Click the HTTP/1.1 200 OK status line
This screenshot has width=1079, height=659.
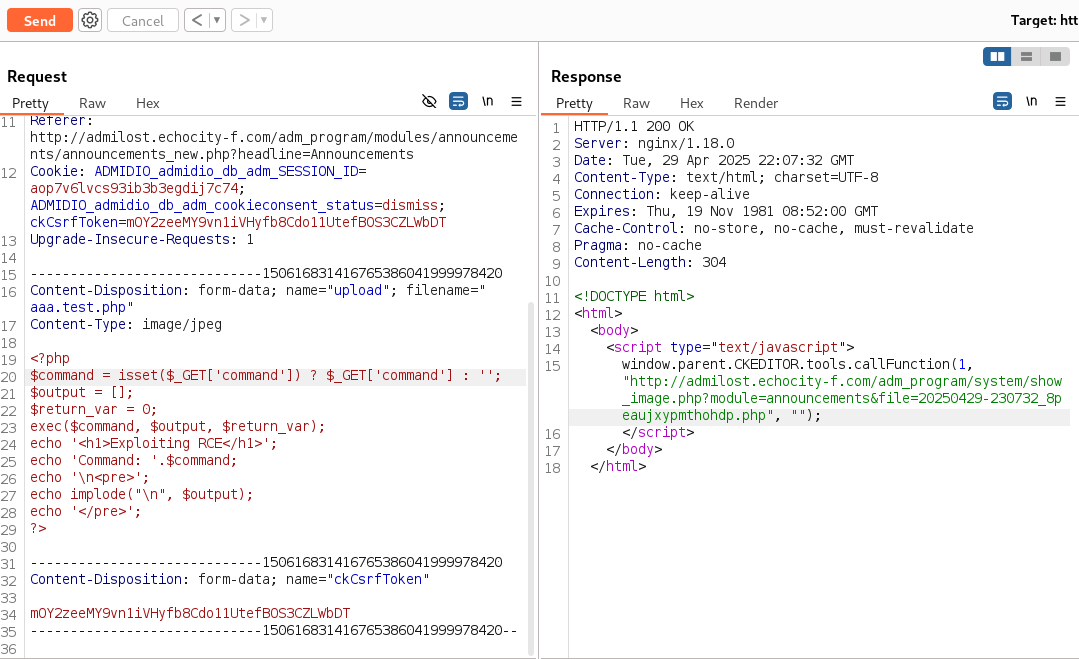(x=634, y=127)
